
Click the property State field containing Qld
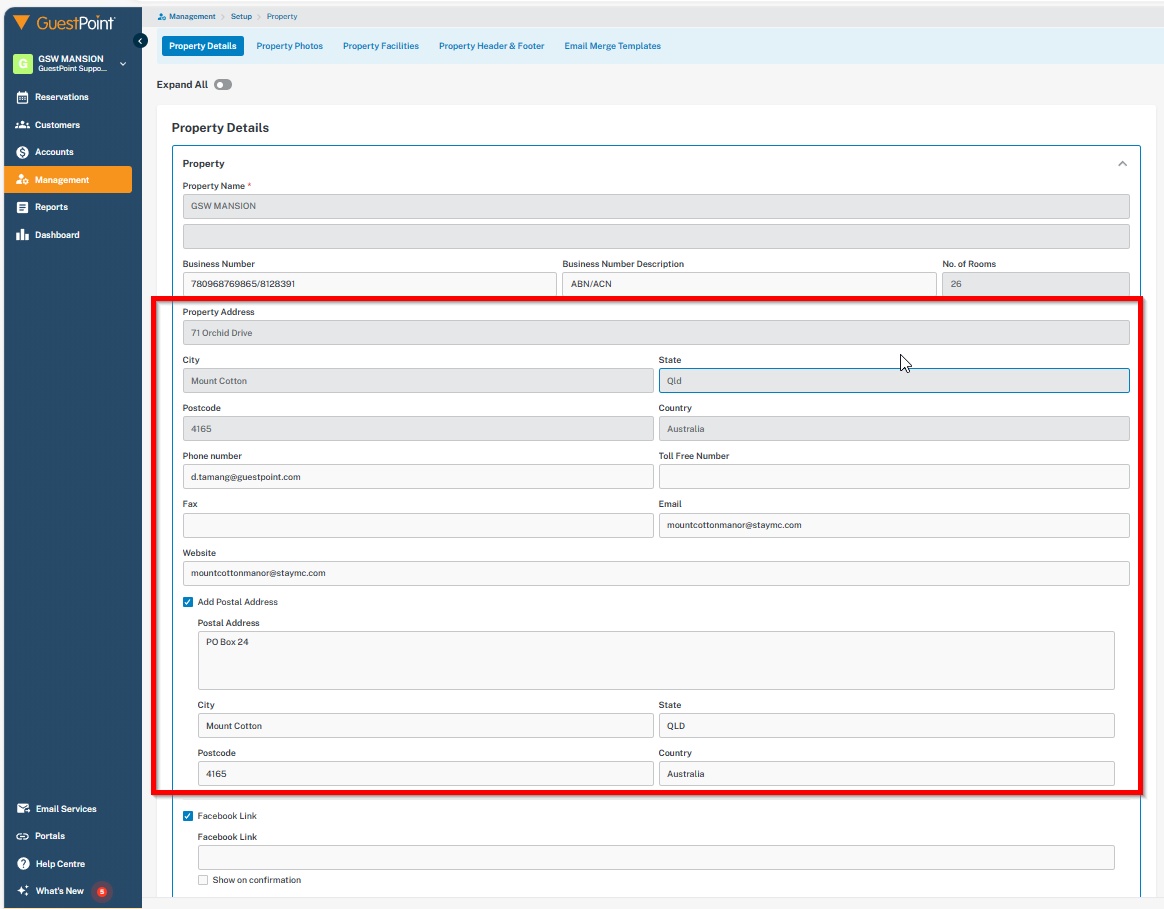coord(894,381)
